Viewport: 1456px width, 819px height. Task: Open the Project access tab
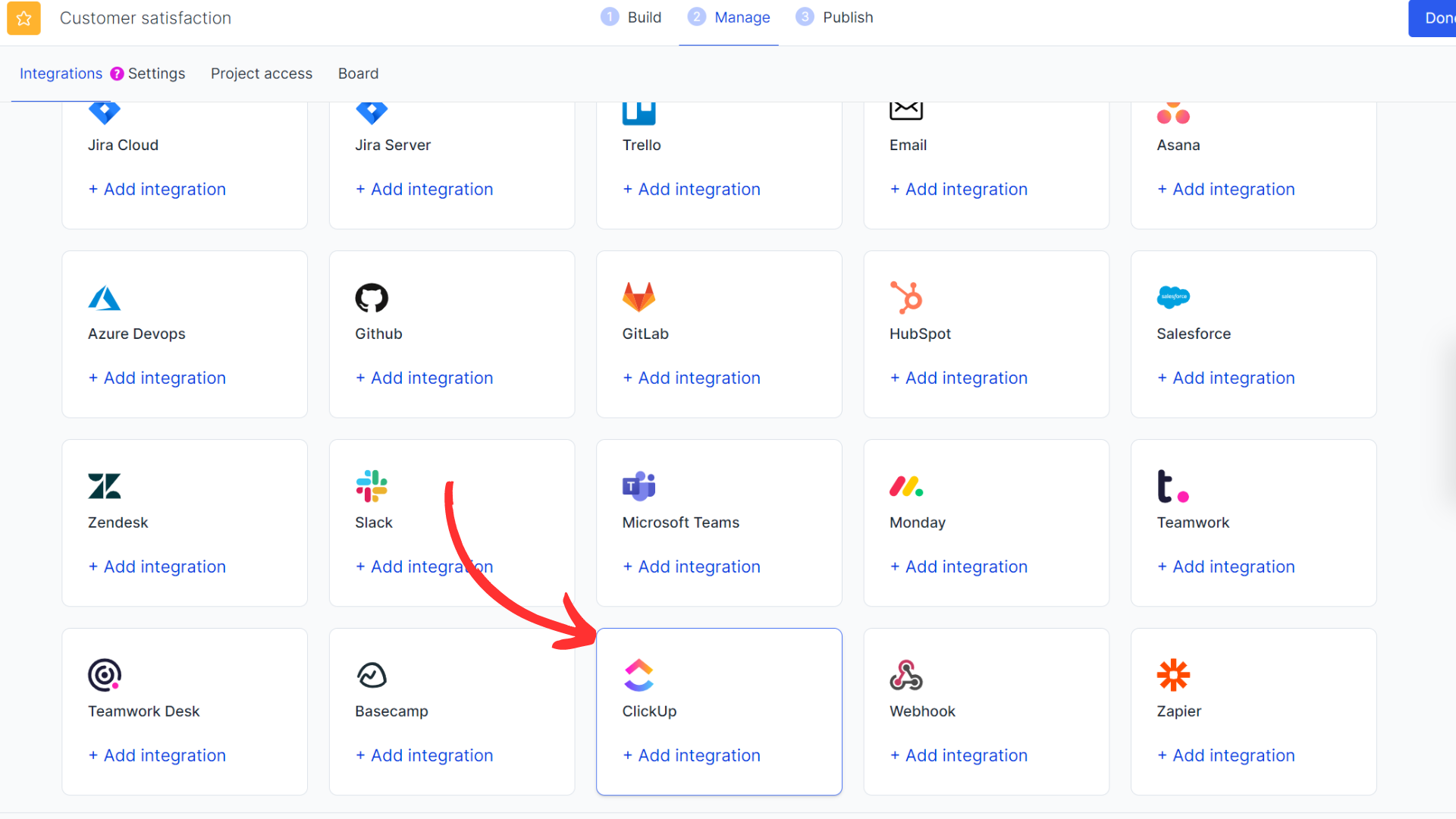coord(262,74)
